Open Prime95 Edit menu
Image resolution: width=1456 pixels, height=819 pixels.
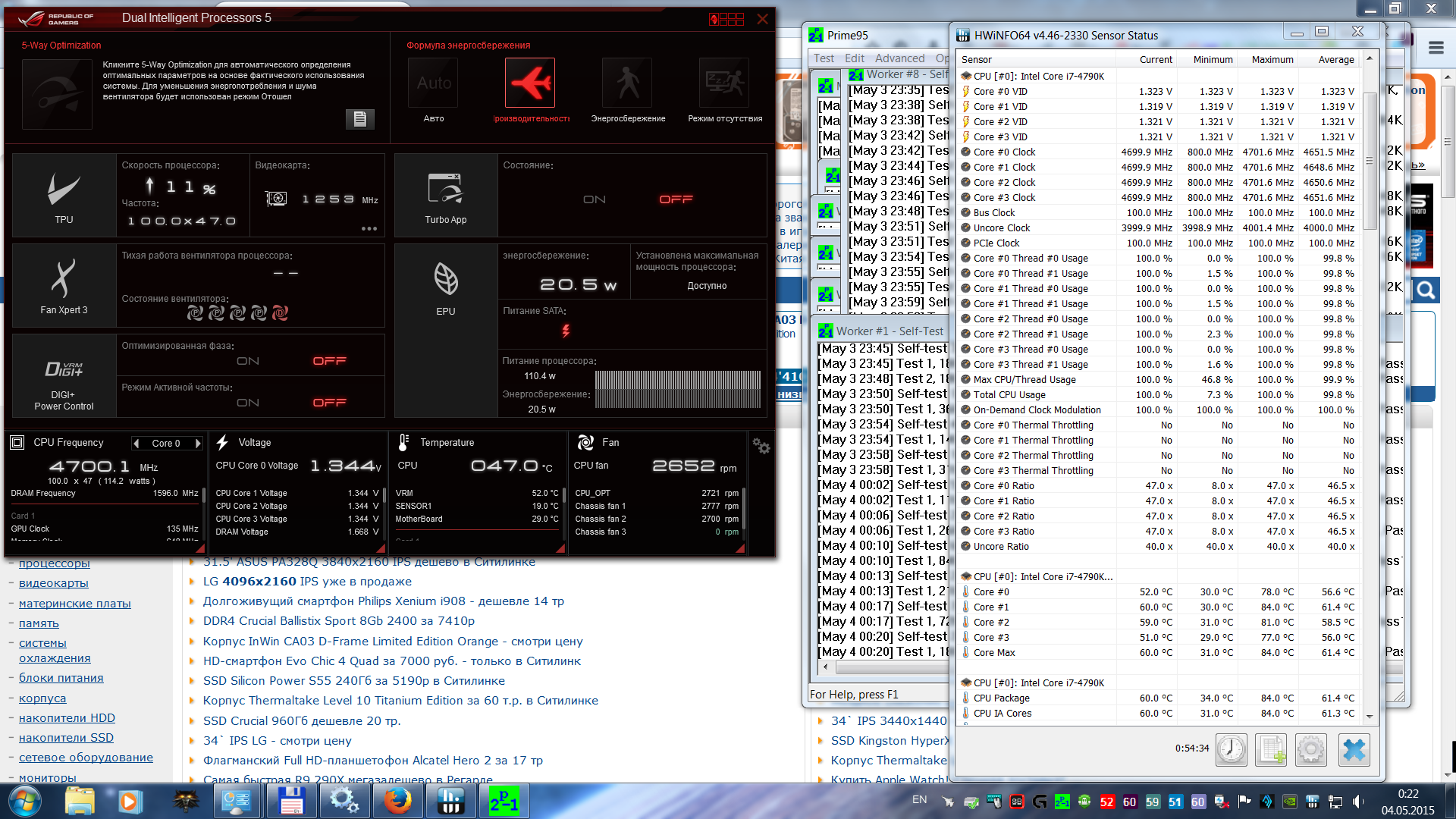point(854,58)
